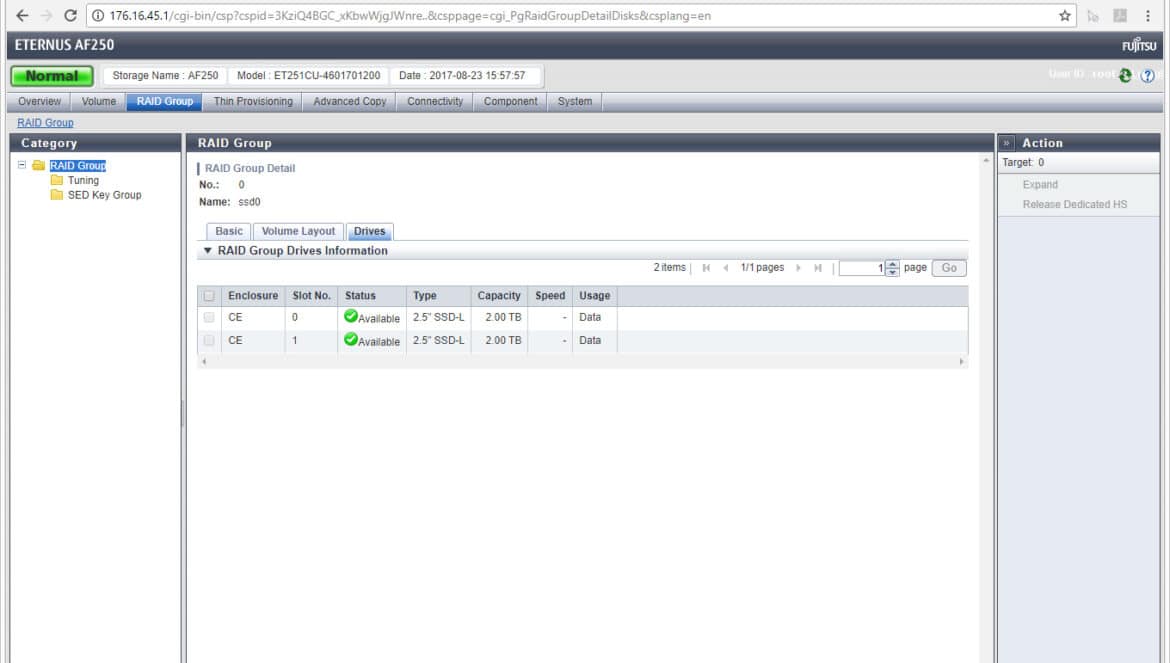Click the Storage Name : AF250 field

tap(166, 75)
